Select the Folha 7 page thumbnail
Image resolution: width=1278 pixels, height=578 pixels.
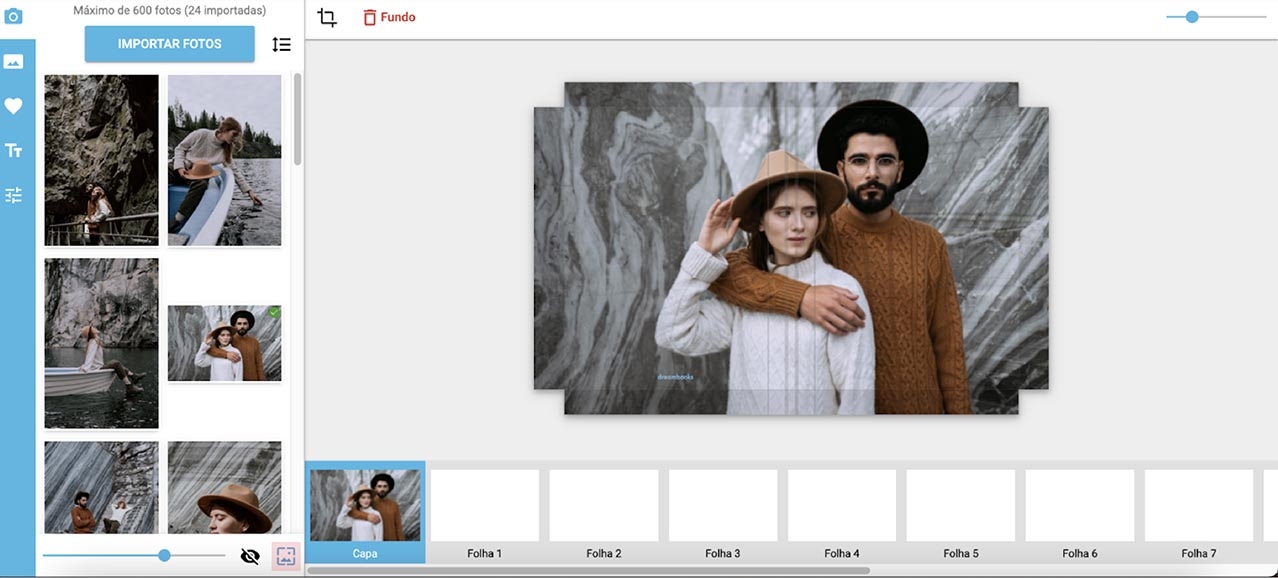(1198, 512)
